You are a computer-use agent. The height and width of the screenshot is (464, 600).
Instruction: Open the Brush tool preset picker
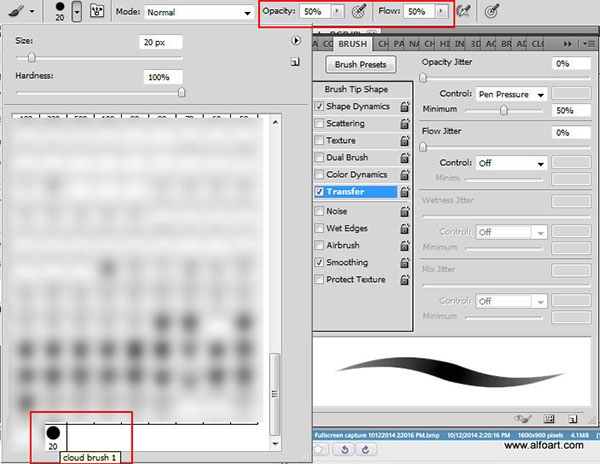tap(21, 11)
